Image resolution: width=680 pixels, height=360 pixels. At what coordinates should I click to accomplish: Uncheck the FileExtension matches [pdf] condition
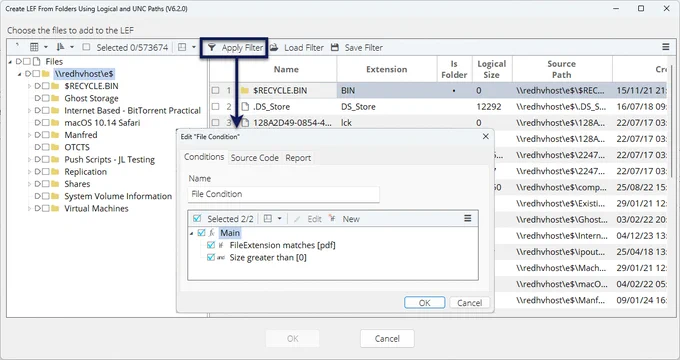point(211,245)
